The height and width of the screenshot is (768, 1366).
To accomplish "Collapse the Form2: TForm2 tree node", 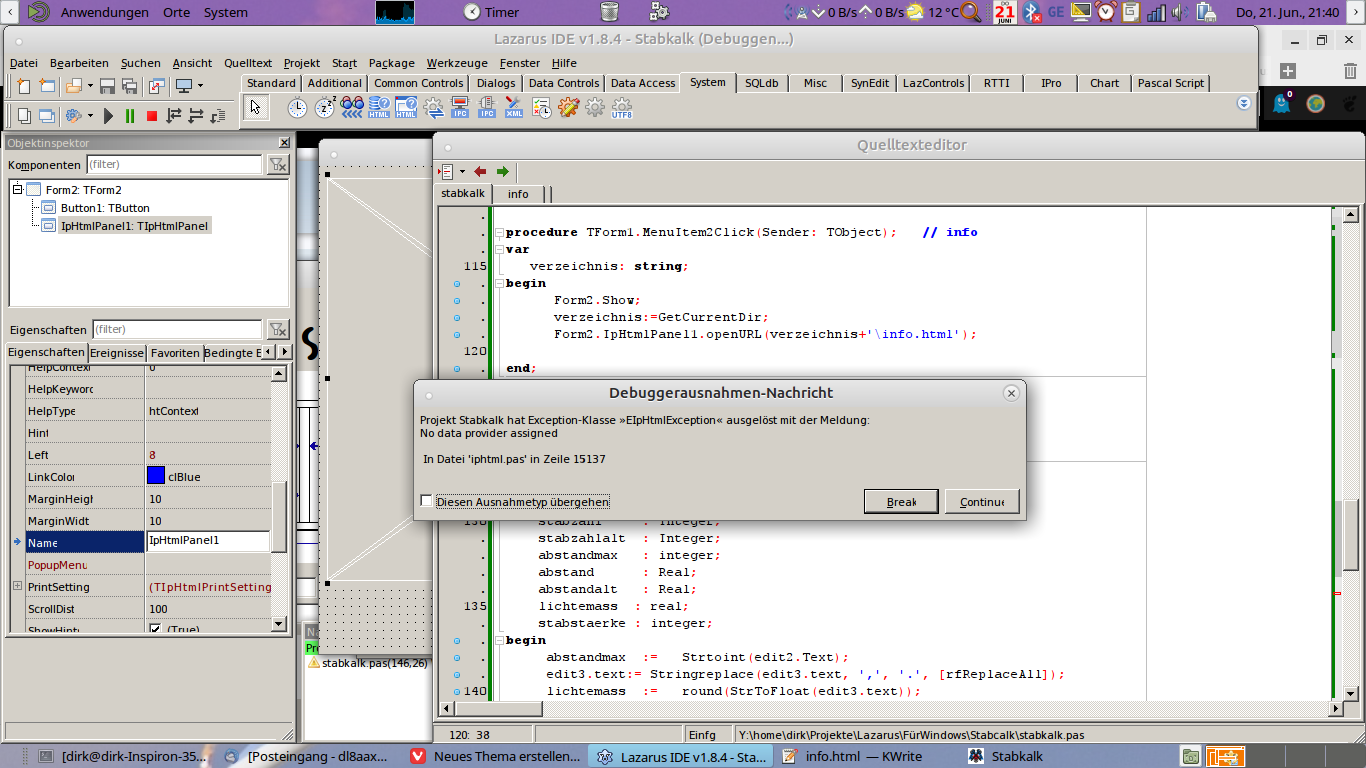I will (x=17, y=189).
